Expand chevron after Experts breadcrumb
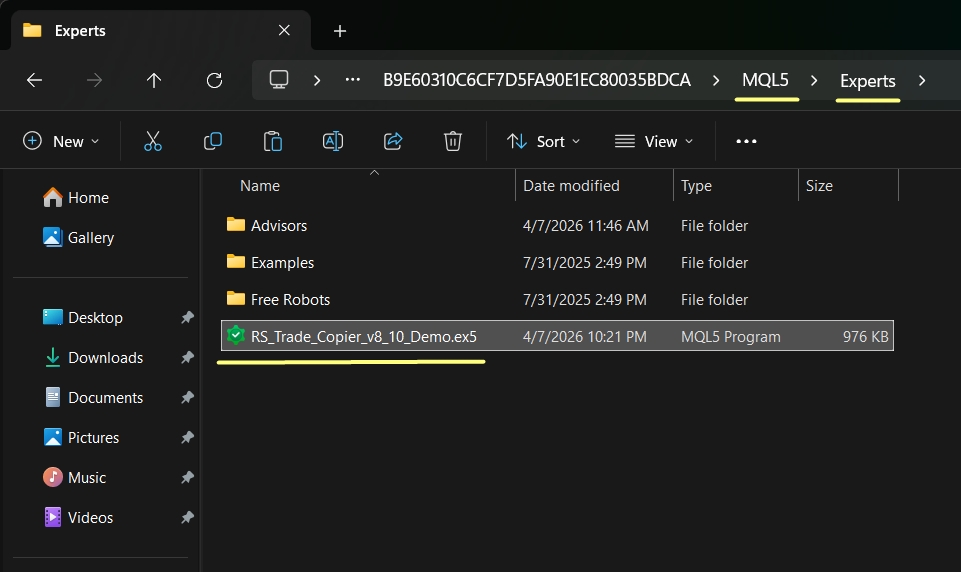 click(922, 80)
